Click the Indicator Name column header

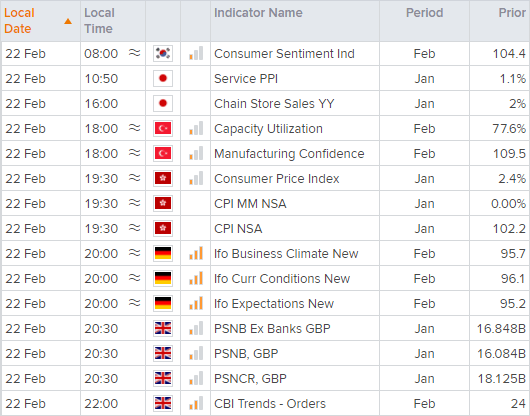click(x=258, y=13)
